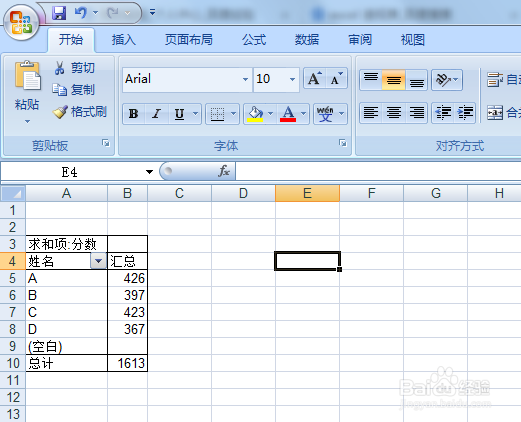Decrease the indent

pos(443,113)
